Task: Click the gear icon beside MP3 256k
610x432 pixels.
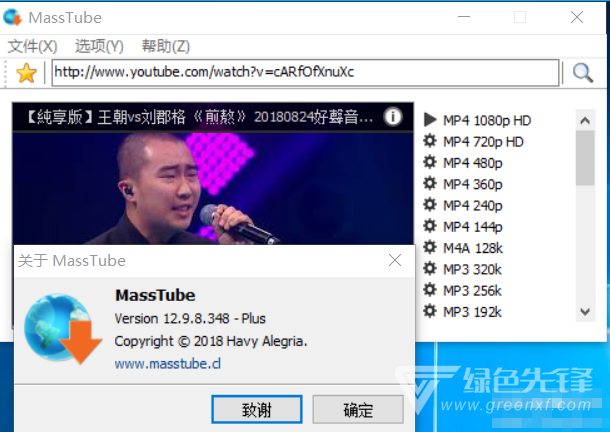Action: pyautogui.click(x=430, y=290)
